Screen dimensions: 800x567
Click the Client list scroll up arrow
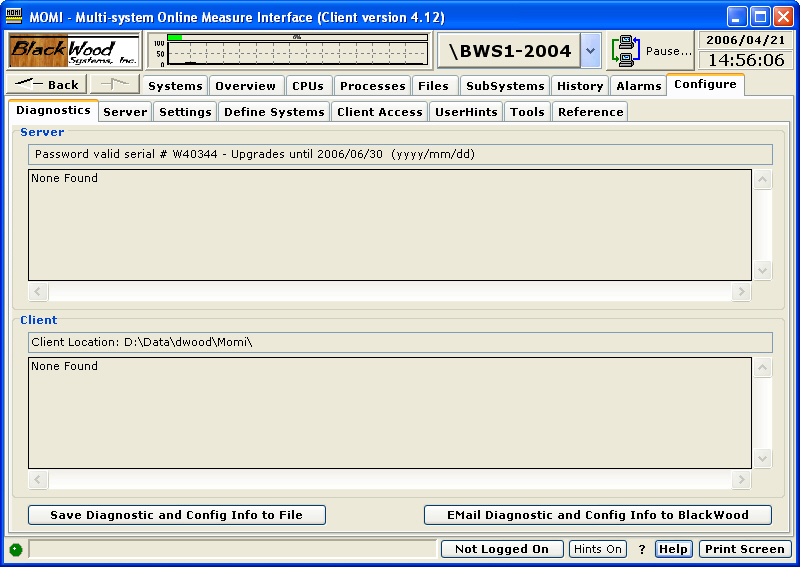click(762, 367)
